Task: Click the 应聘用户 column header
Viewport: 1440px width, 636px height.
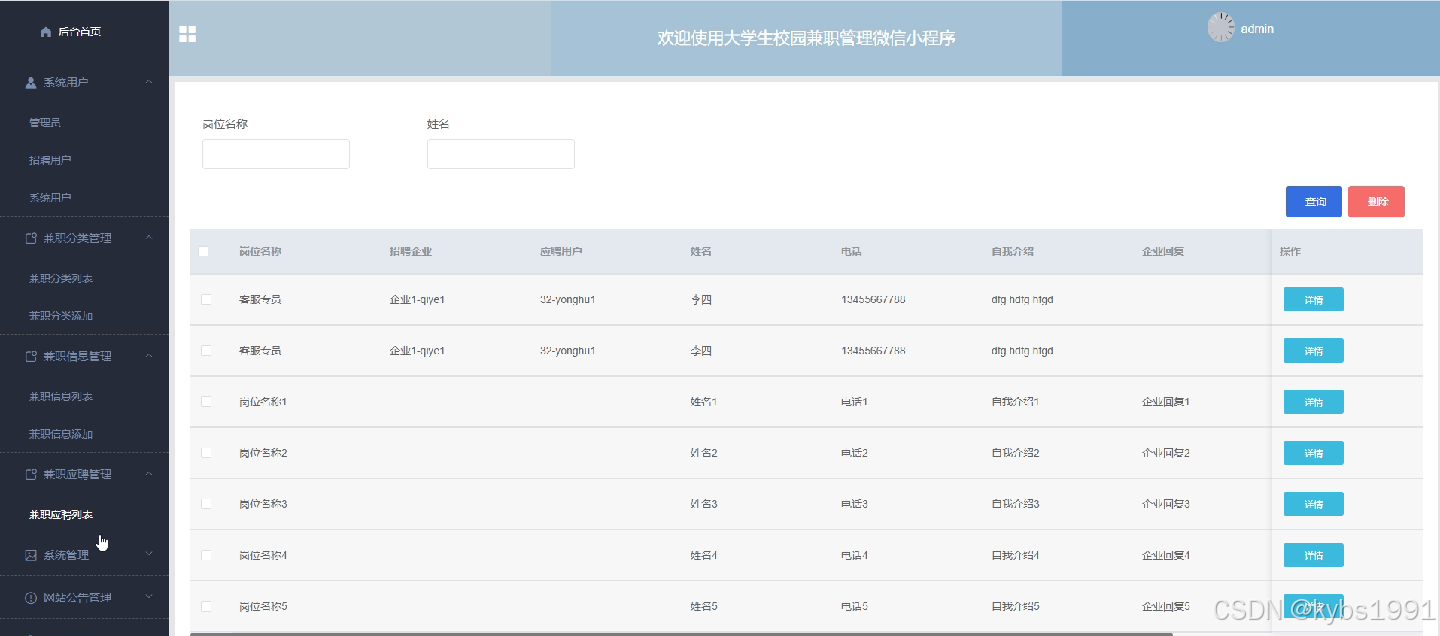Action: pos(561,252)
